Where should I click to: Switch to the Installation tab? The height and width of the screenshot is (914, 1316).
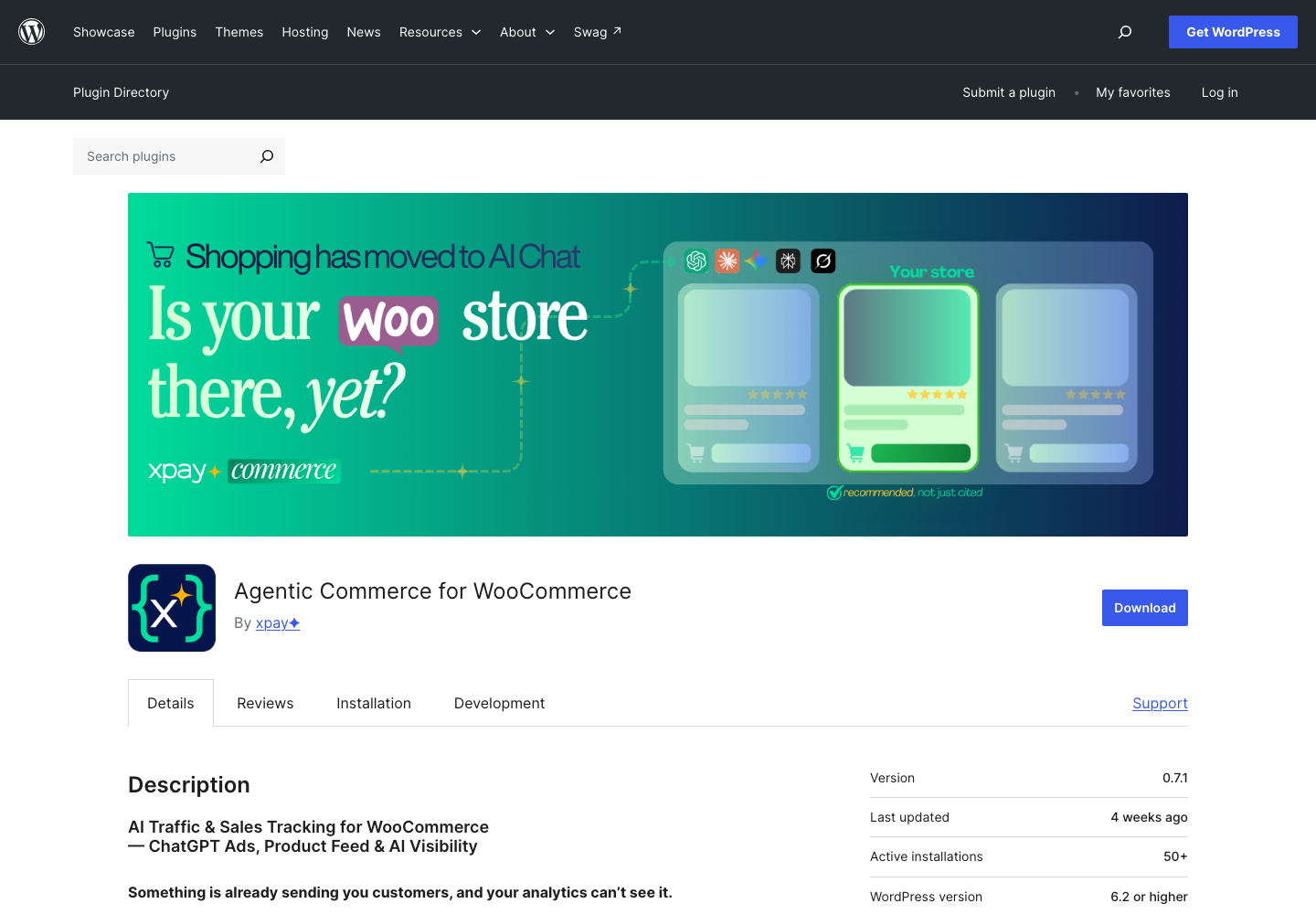374,703
